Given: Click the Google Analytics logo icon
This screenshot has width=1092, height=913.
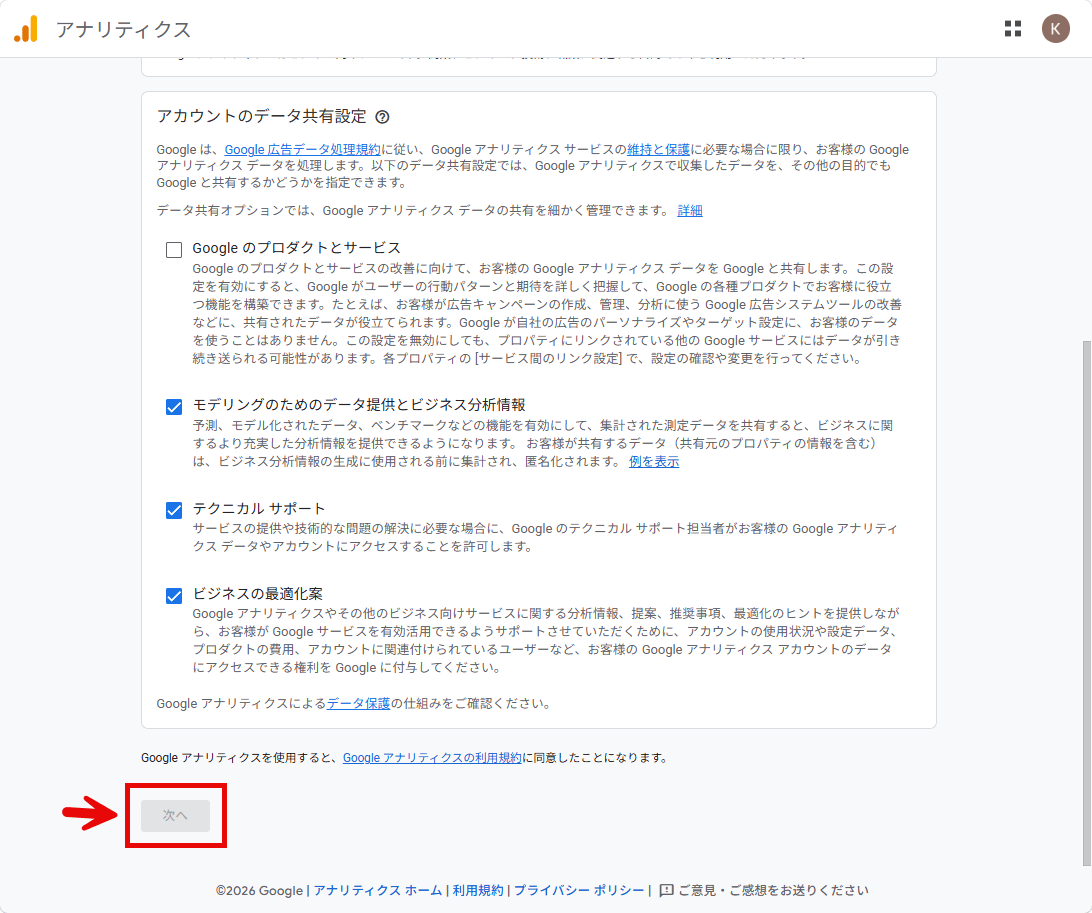Looking at the screenshot, I should (26, 29).
